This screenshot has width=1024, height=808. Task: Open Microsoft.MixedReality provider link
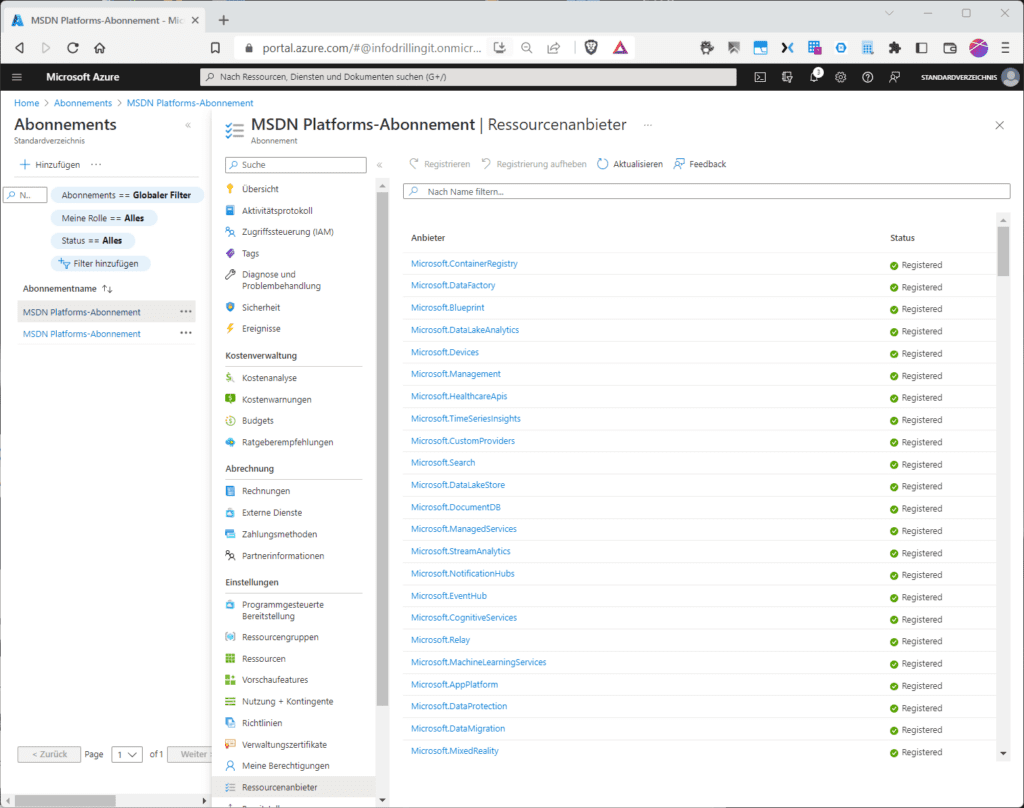[x=455, y=751]
